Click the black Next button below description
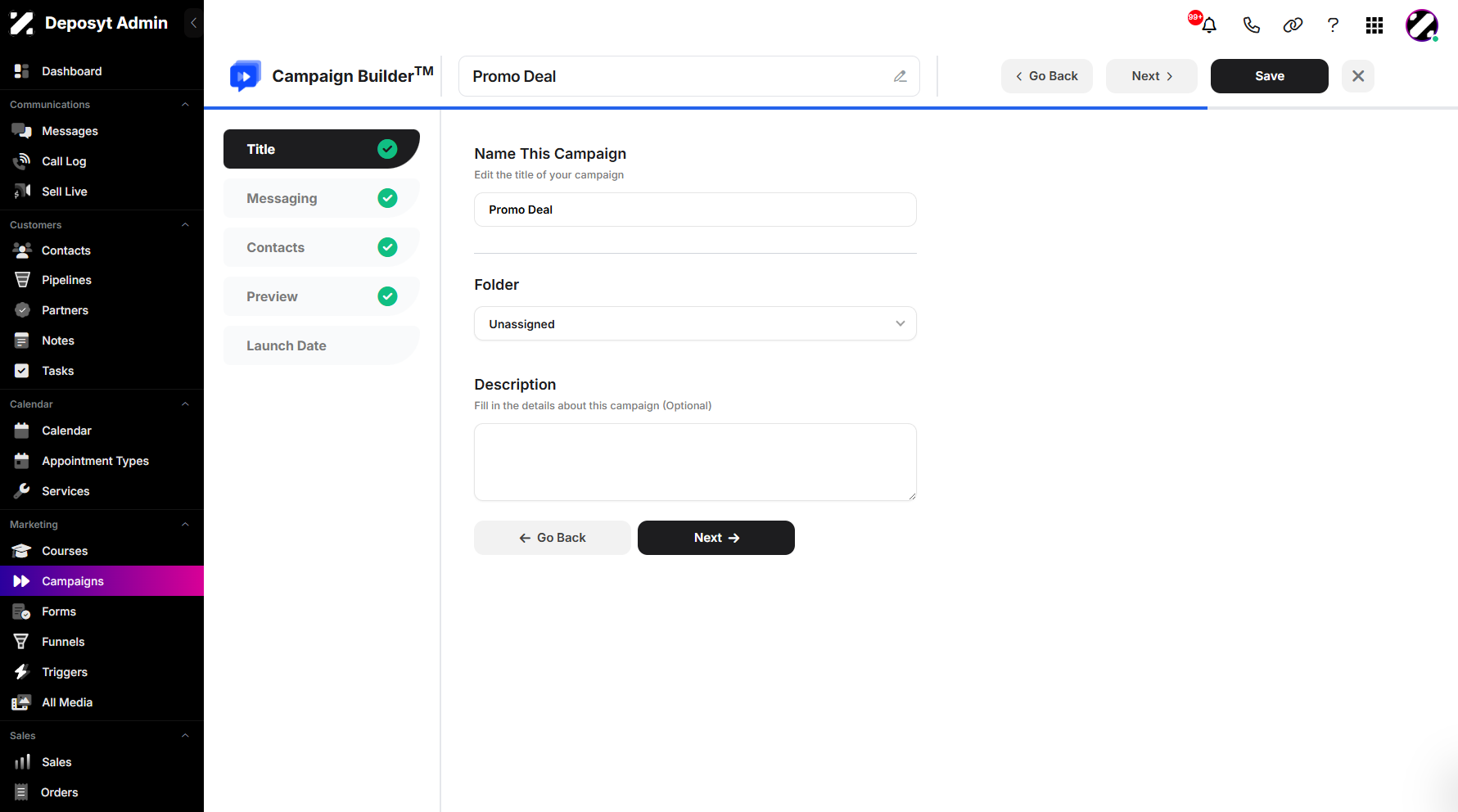 [x=715, y=538]
